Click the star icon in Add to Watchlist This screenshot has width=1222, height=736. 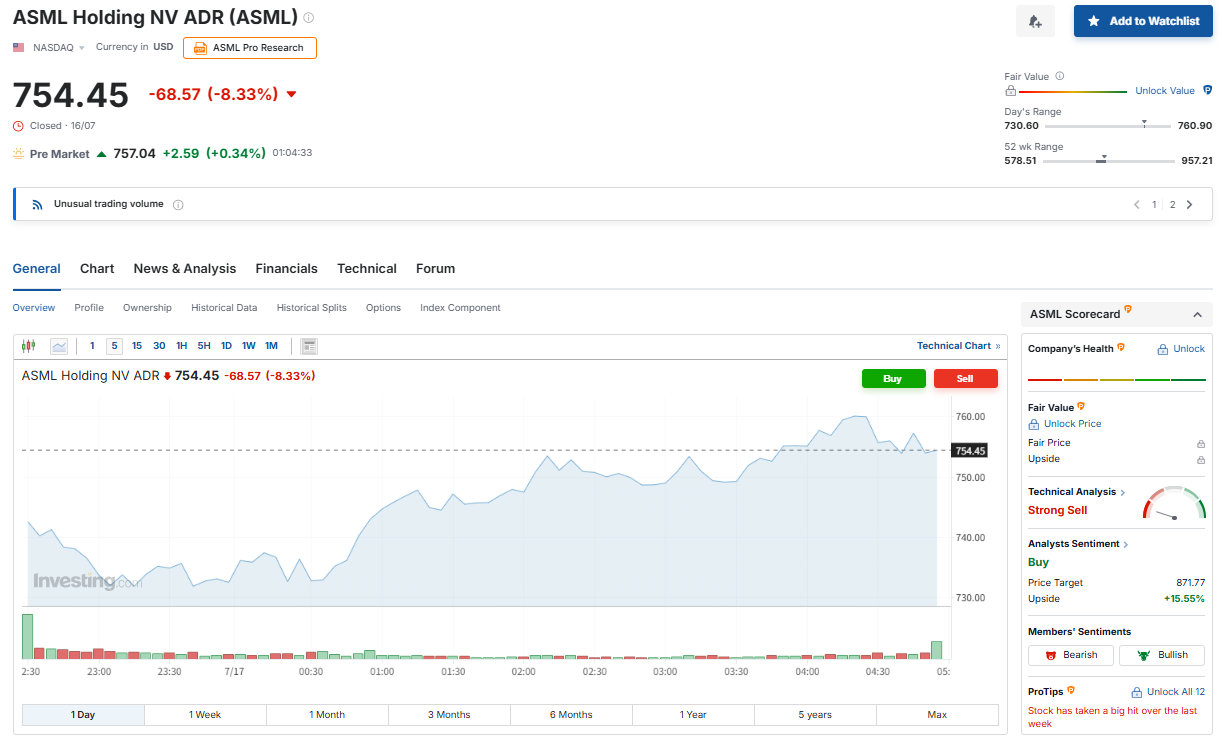(x=1093, y=21)
